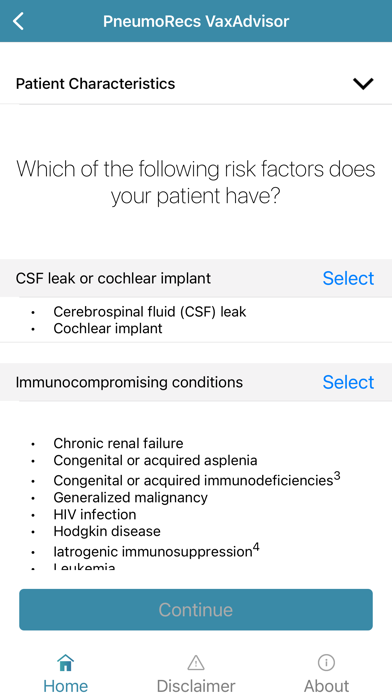Tap the Cochlear implant list item
This screenshot has width=392, height=696.
point(108,328)
